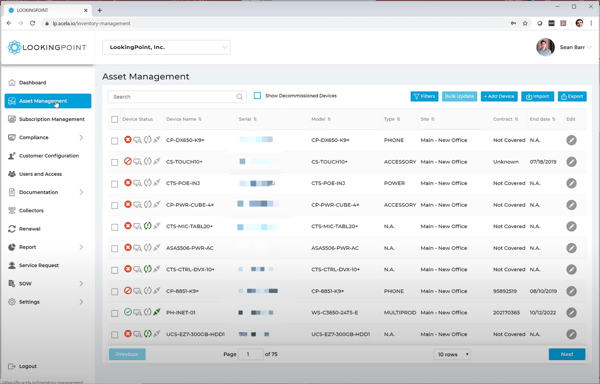The height and width of the screenshot is (384, 600).
Task: Click the page number input box
Action: coord(250,354)
